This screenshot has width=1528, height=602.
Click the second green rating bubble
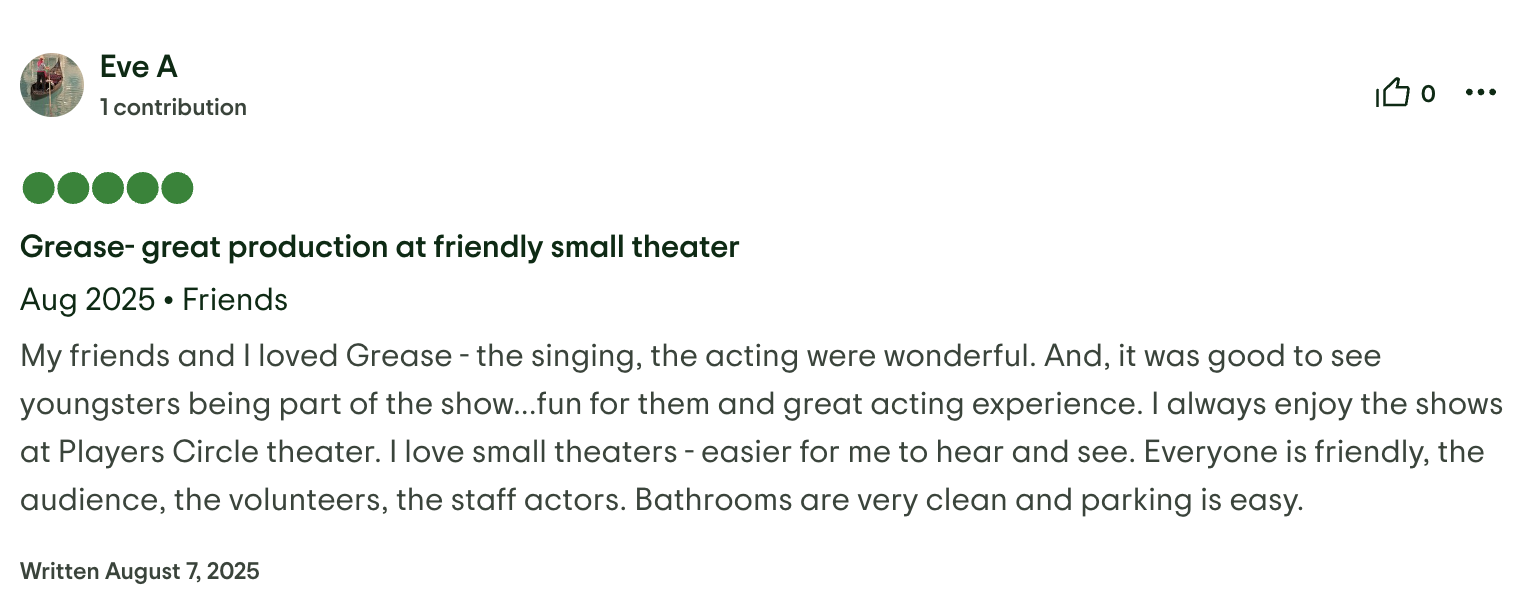(72, 188)
